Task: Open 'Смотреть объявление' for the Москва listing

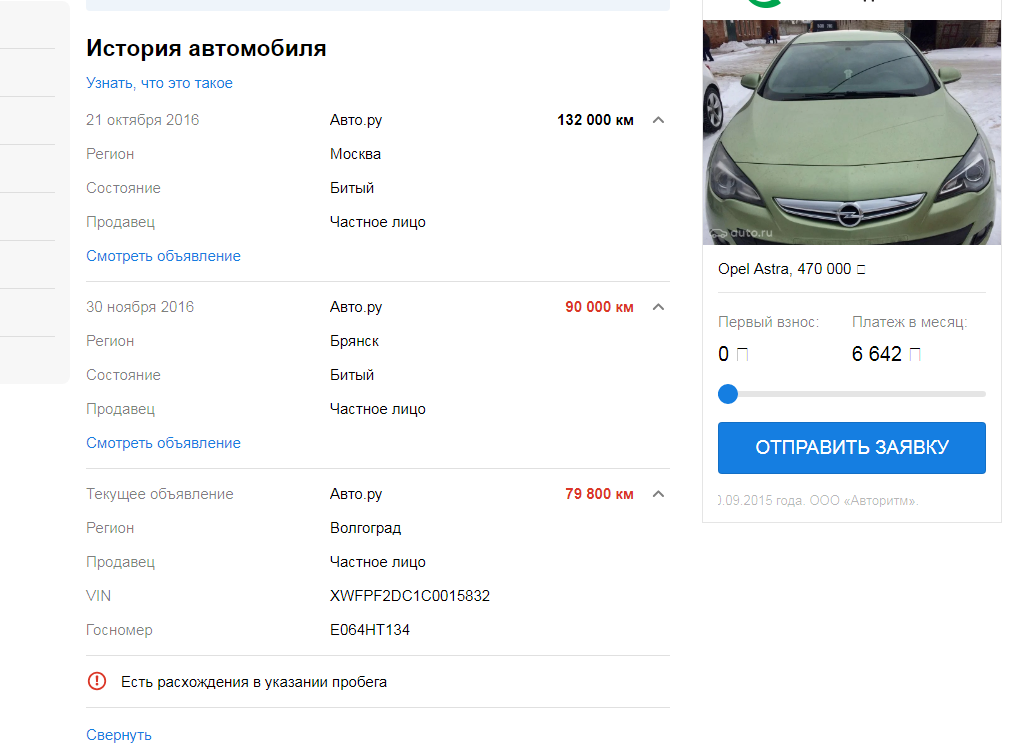Action: coord(163,256)
